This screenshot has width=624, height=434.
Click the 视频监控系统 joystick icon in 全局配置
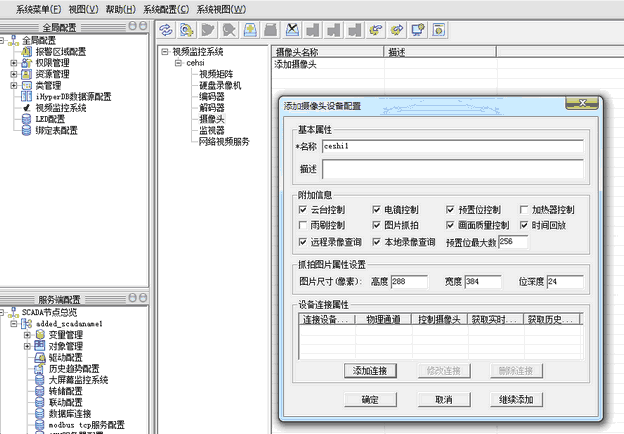pyautogui.click(x=27, y=108)
